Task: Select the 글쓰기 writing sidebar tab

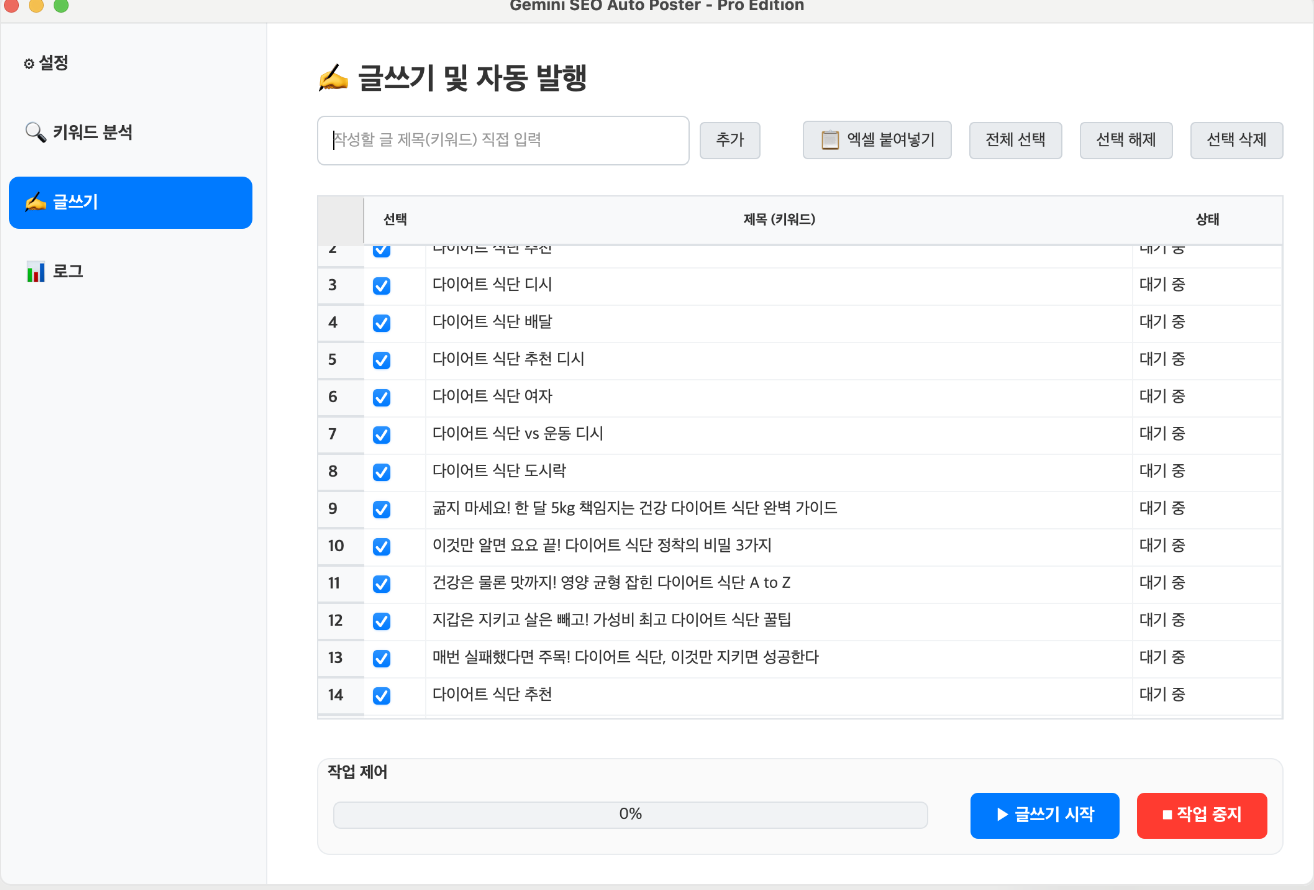Action: (x=130, y=202)
